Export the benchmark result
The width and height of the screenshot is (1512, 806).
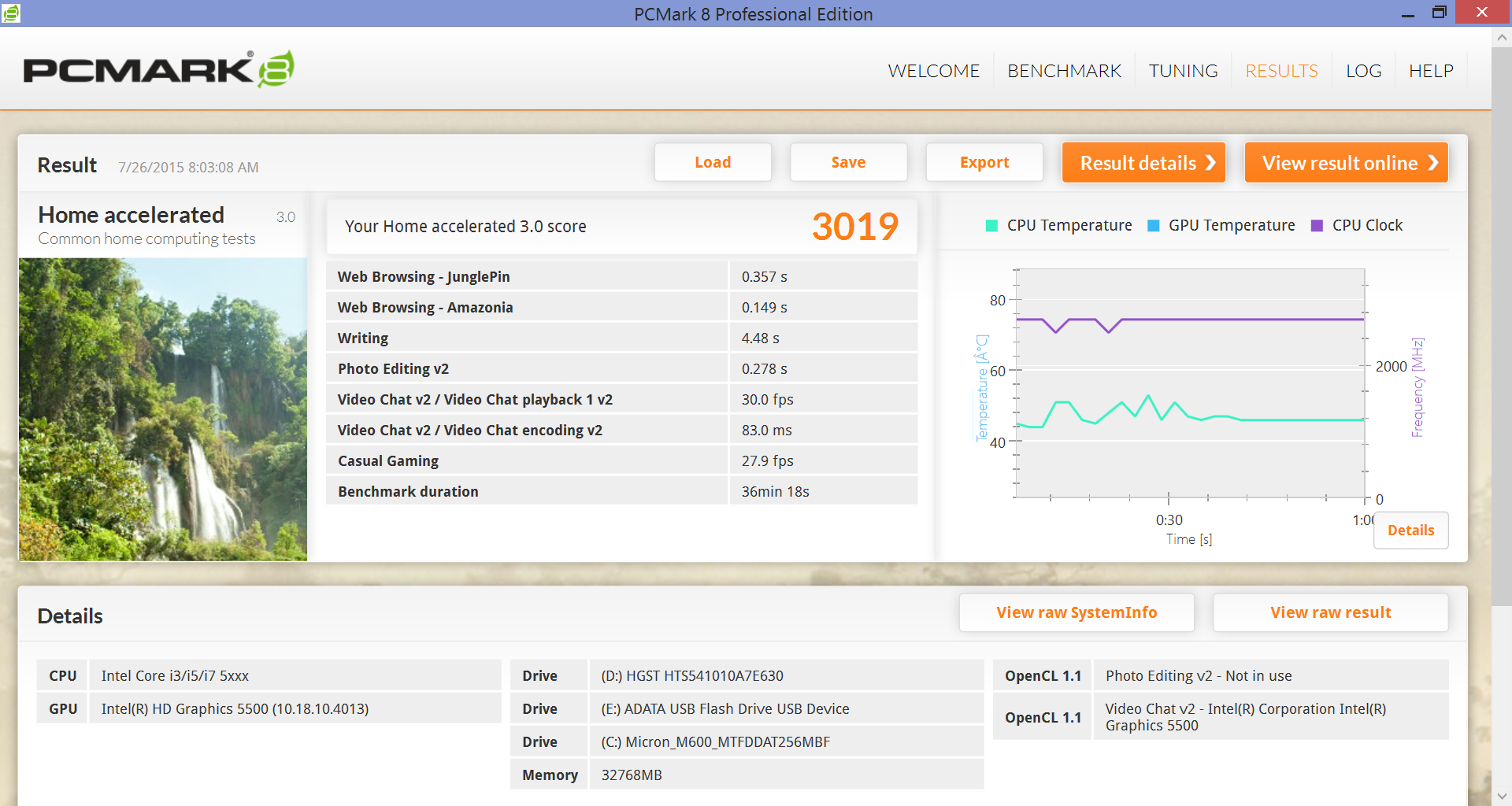point(984,162)
